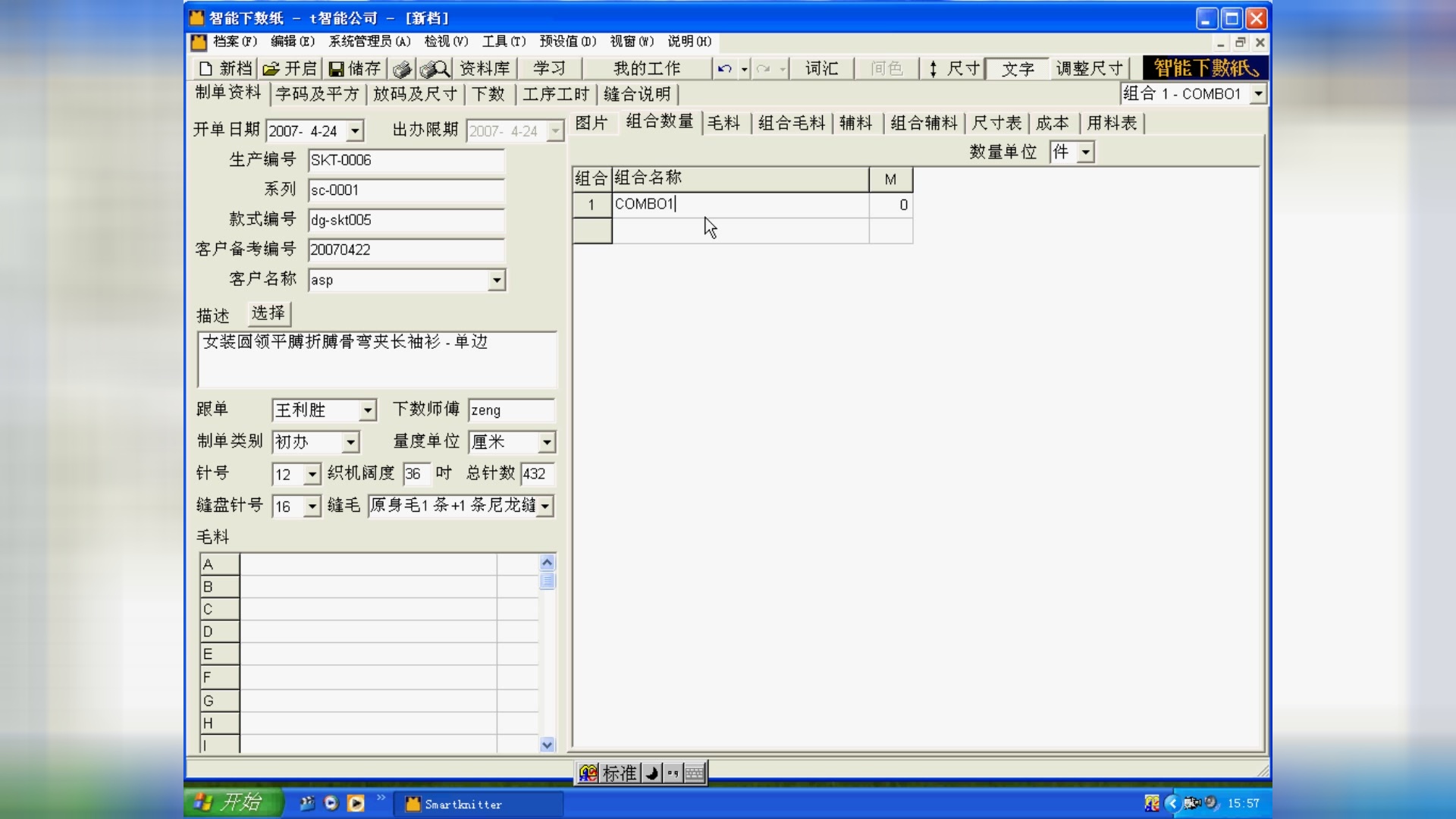Click the 客户备考编号 20070422 field
This screenshot has width=1456, height=819.
pyautogui.click(x=406, y=250)
